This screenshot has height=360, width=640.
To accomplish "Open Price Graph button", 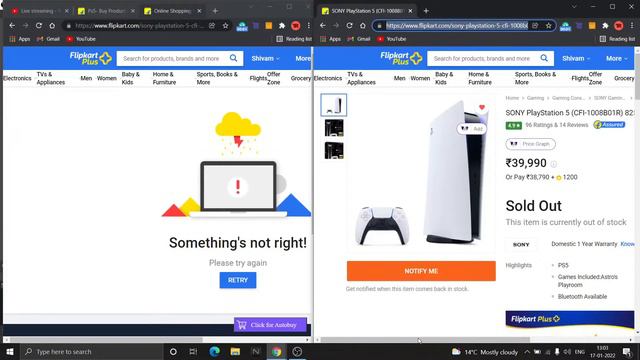I will click(x=530, y=144).
